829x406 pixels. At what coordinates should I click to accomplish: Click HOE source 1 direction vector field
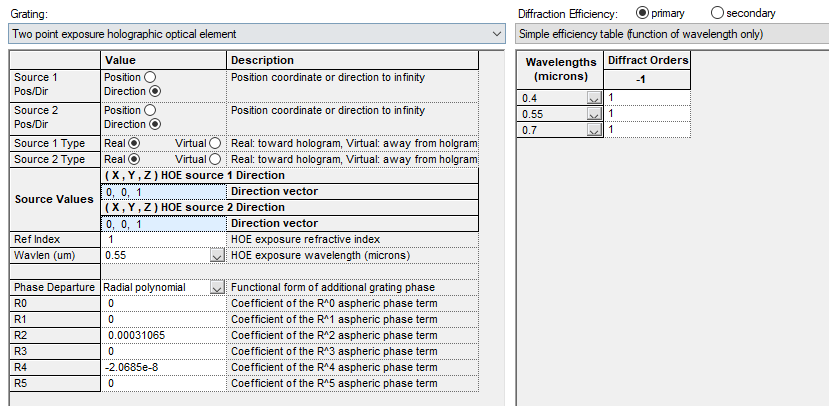tap(163, 192)
